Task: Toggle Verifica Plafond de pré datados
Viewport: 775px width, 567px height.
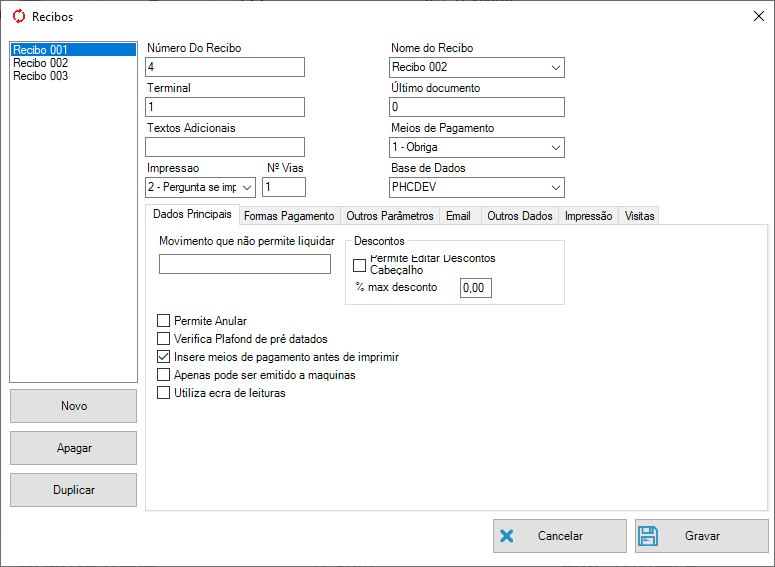Action: point(164,339)
